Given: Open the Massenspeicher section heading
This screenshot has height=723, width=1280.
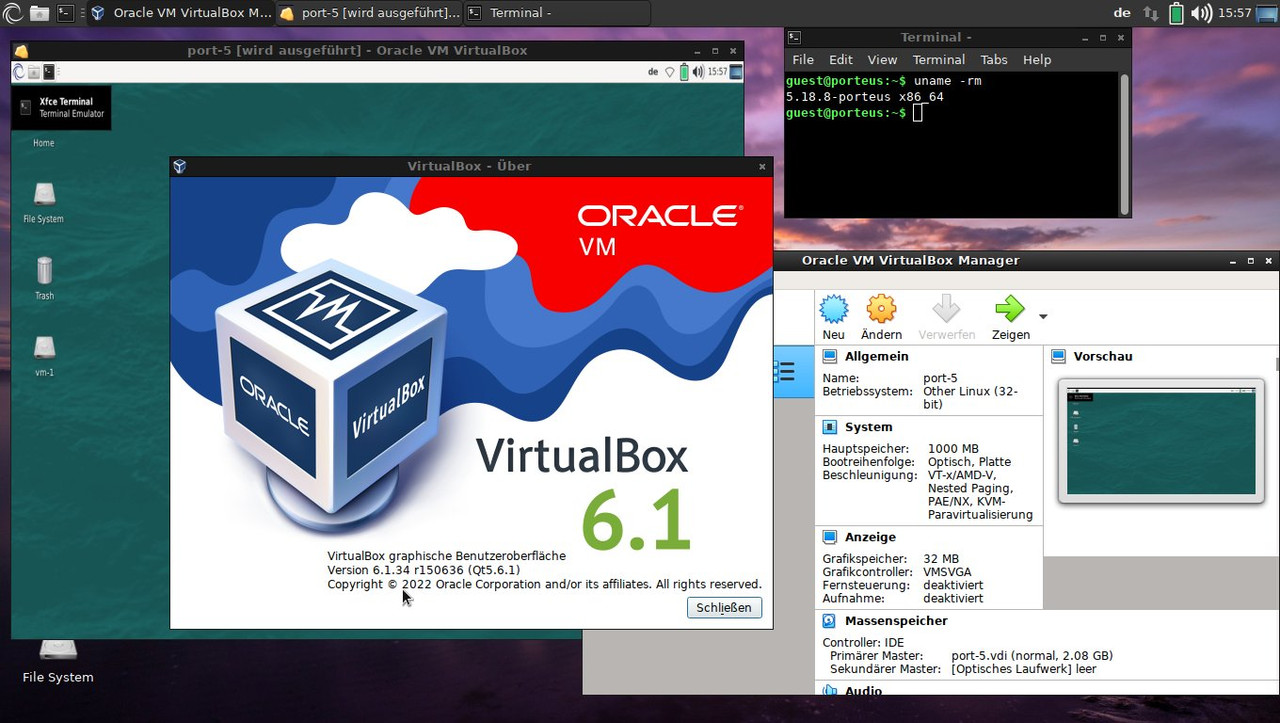Looking at the screenshot, I should tap(896, 621).
